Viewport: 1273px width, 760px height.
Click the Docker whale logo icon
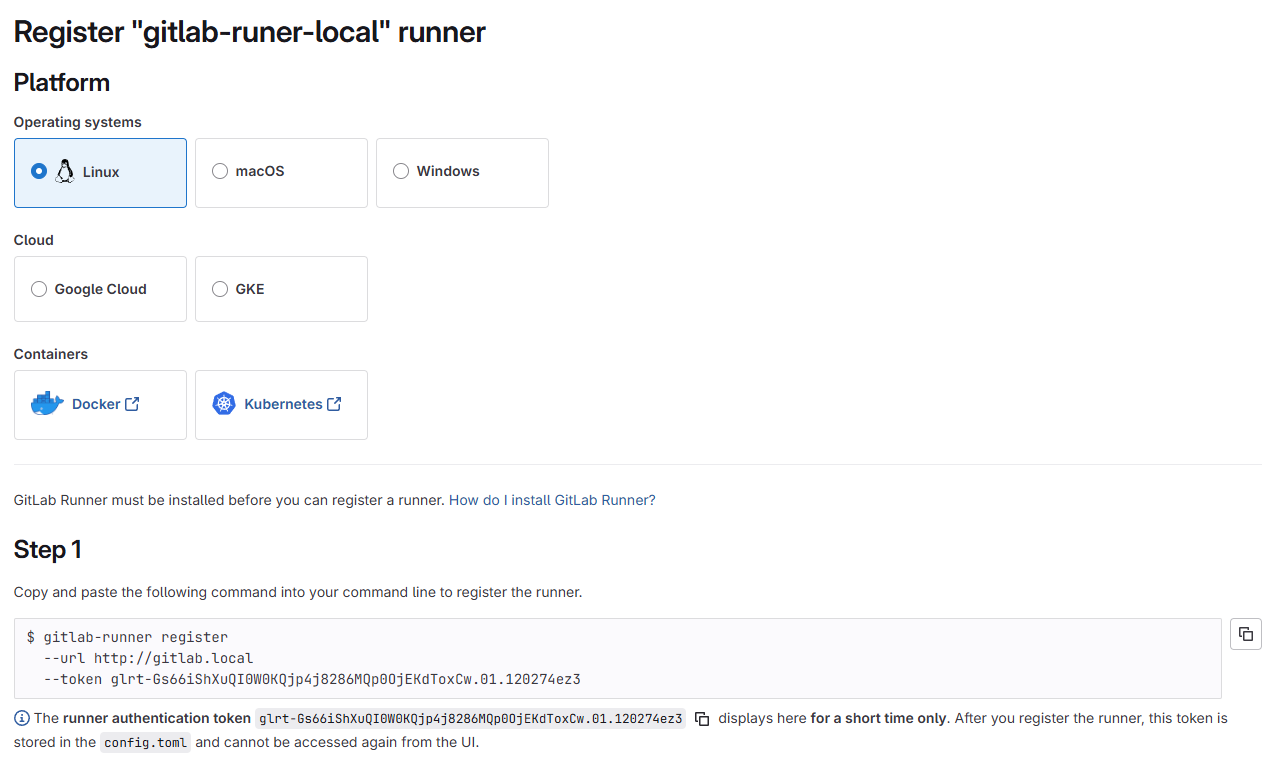point(47,404)
